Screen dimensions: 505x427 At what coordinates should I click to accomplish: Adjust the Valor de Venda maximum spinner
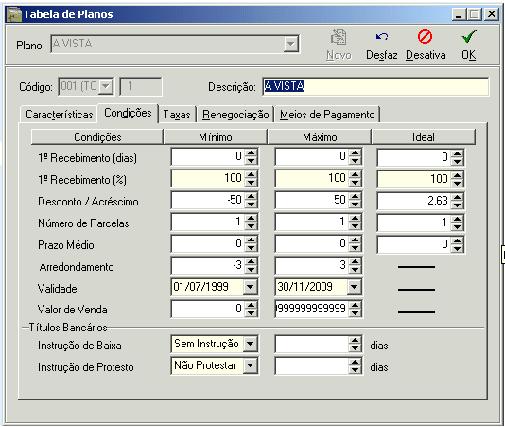point(355,309)
